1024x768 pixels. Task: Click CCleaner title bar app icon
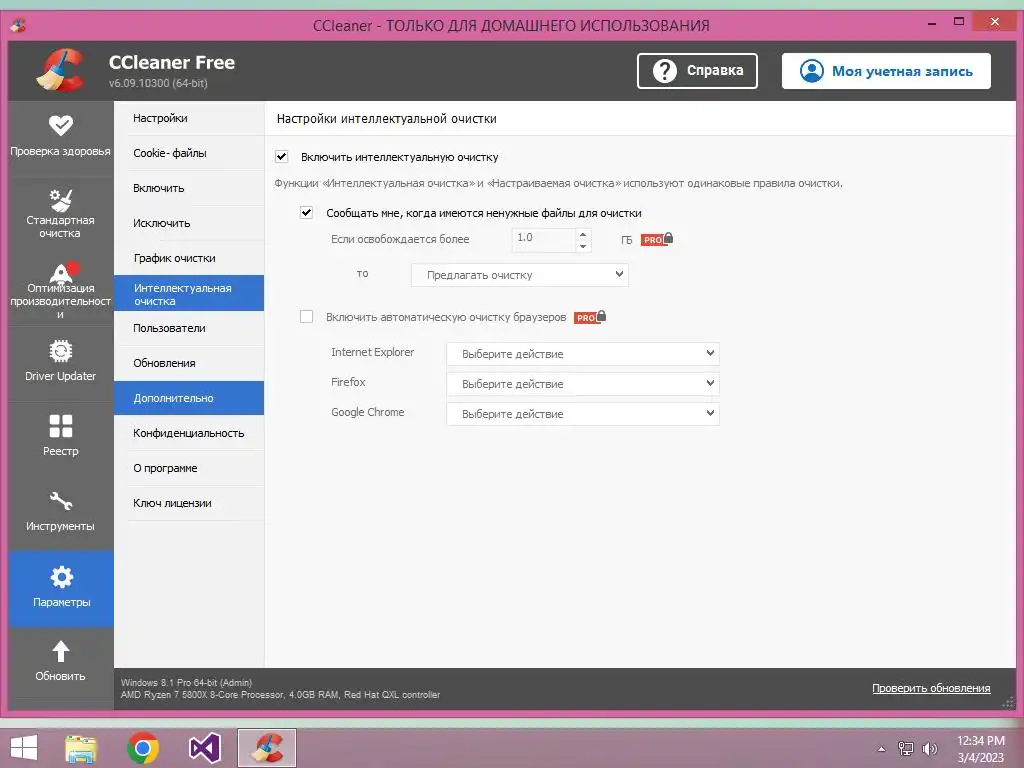pos(18,25)
